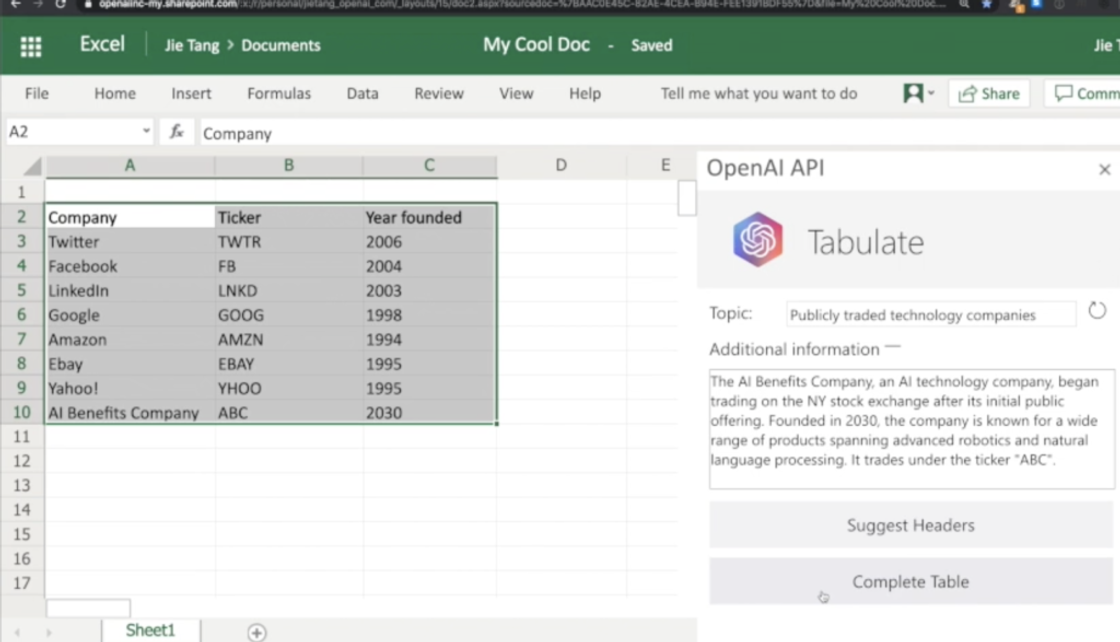The image size is (1120, 642).
Task: Click the refresh icon beside the Topic field
Action: [1096, 310]
